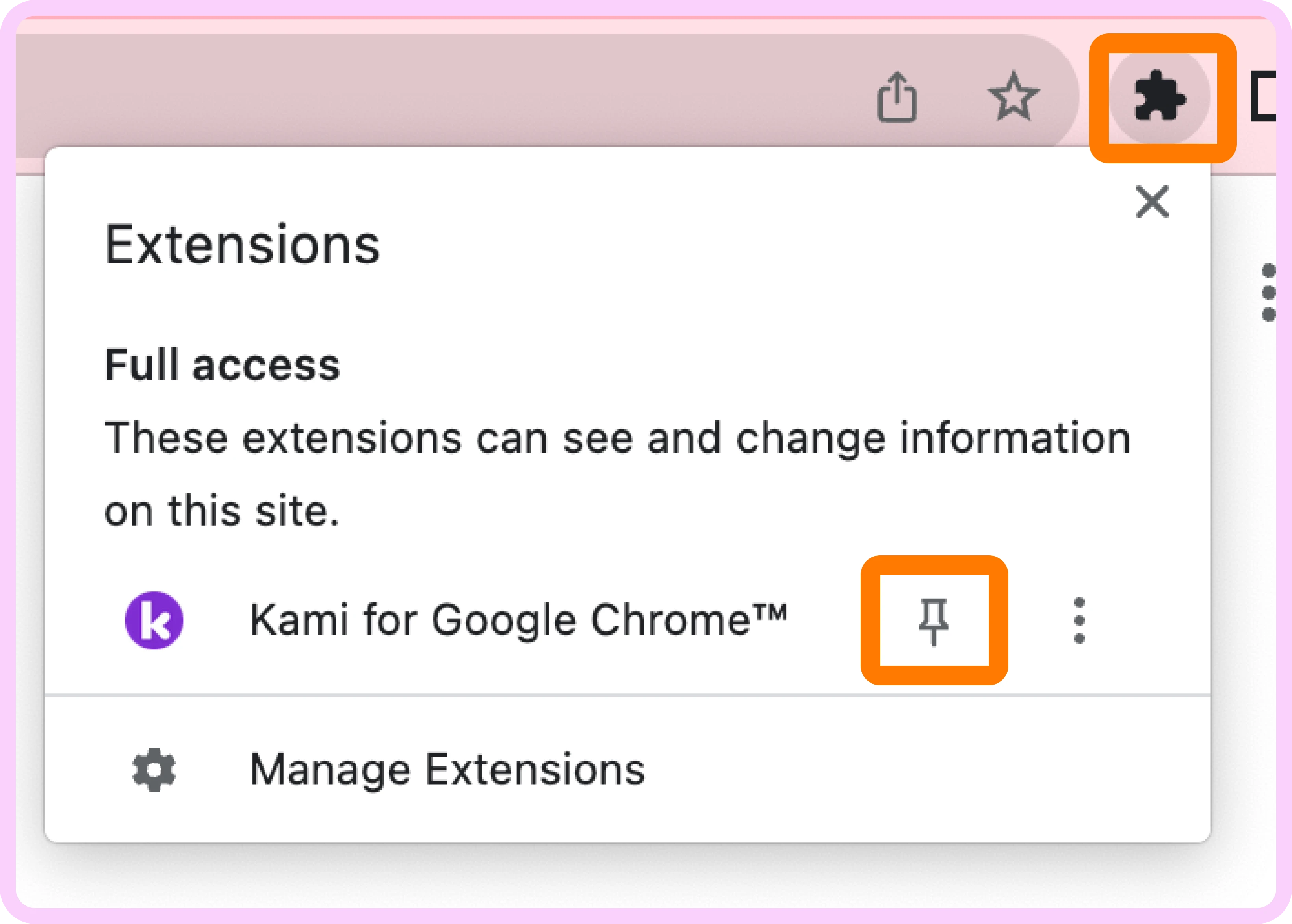The width and height of the screenshot is (1292, 924).
Task: Click the share page icon
Action: tap(897, 97)
